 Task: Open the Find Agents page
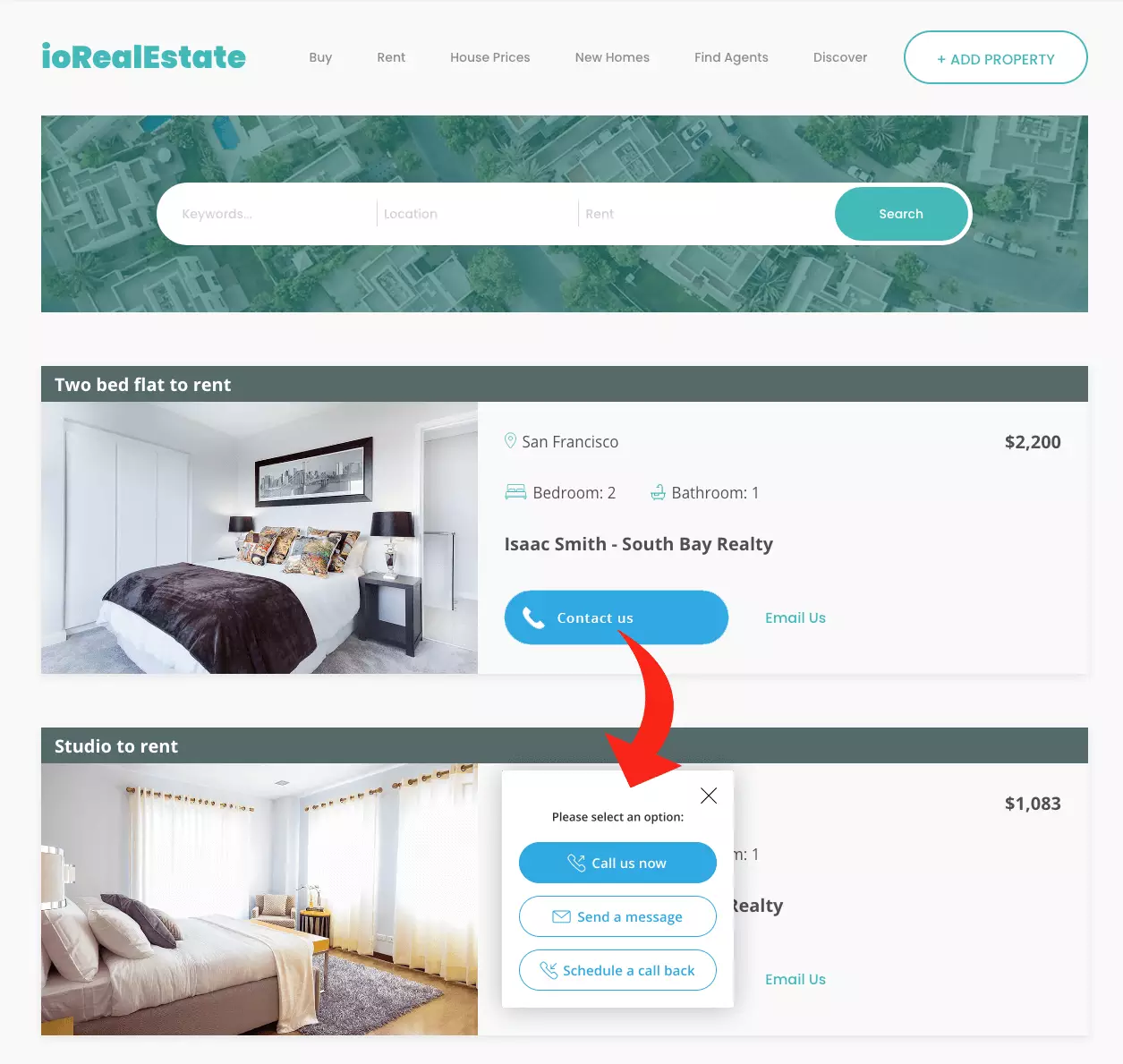click(x=731, y=57)
